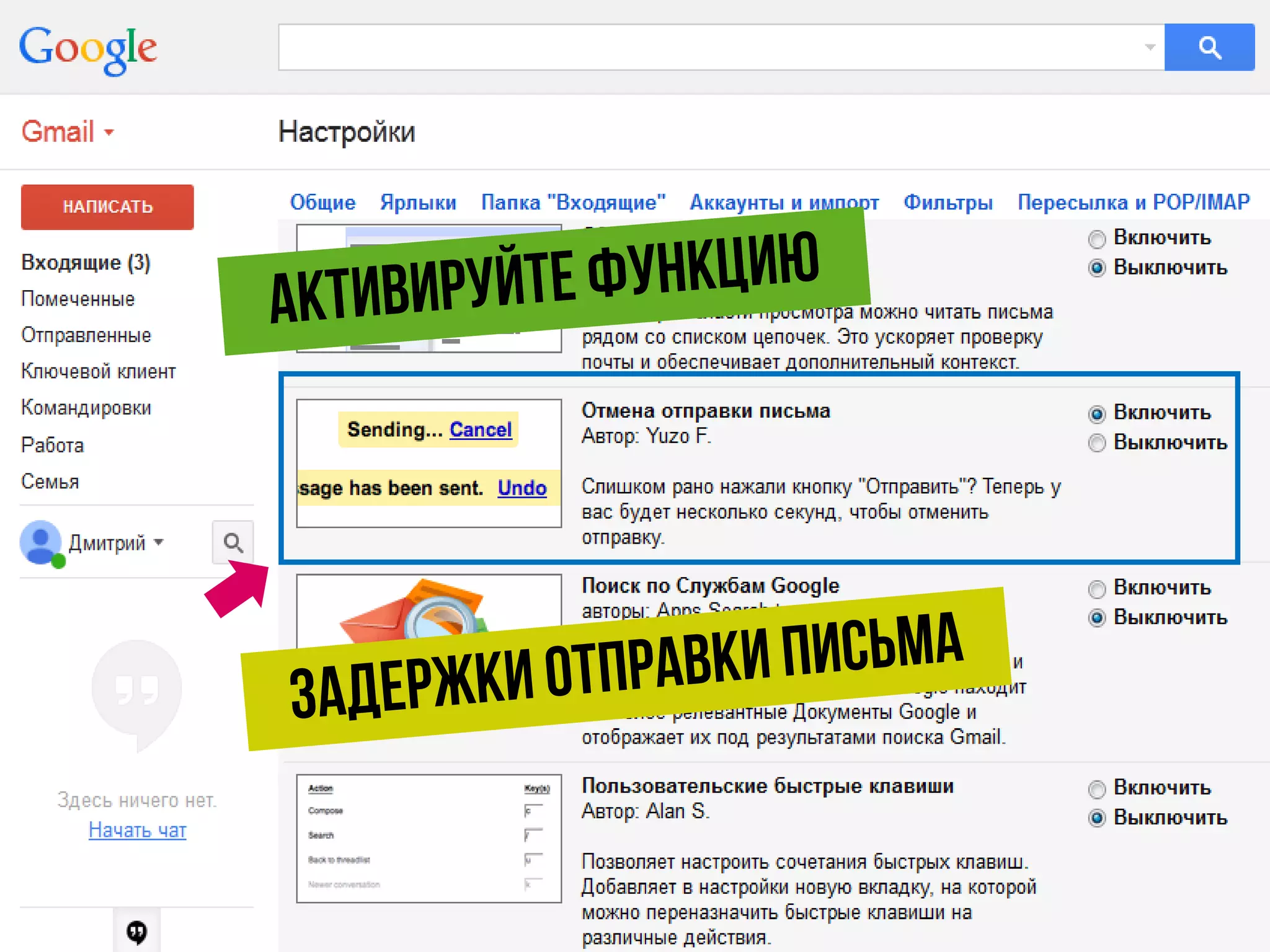Select Выключить for Отмена отправки письма
The height and width of the screenshot is (952, 1270).
pyautogui.click(x=1097, y=443)
